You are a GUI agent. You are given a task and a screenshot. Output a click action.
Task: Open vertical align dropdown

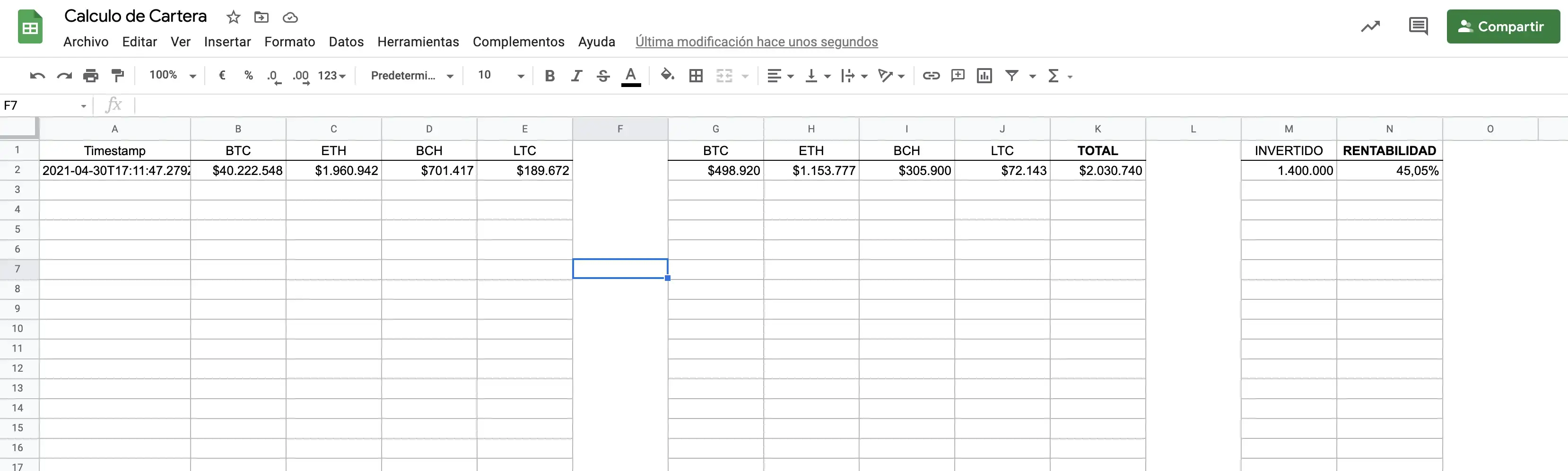coord(818,76)
